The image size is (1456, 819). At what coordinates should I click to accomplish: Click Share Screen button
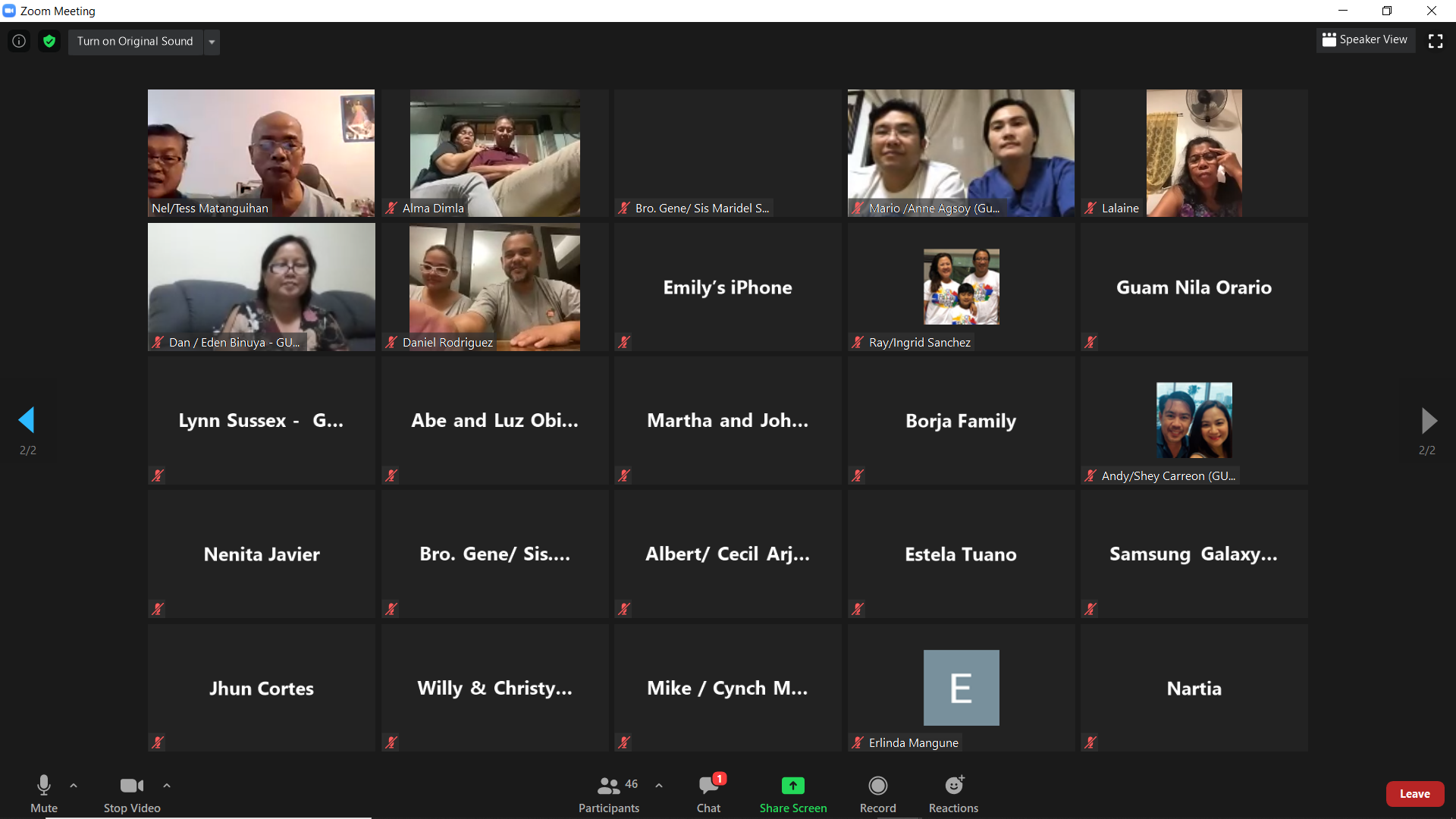point(793,793)
